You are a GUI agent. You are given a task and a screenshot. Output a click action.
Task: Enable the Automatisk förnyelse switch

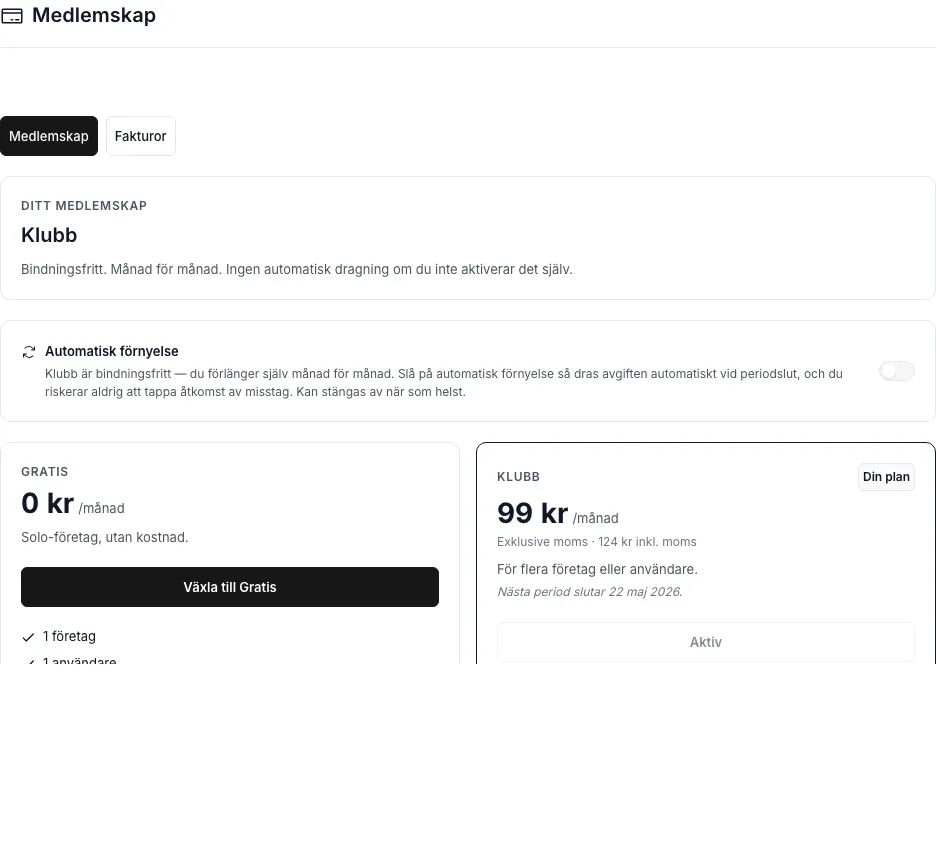click(897, 371)
